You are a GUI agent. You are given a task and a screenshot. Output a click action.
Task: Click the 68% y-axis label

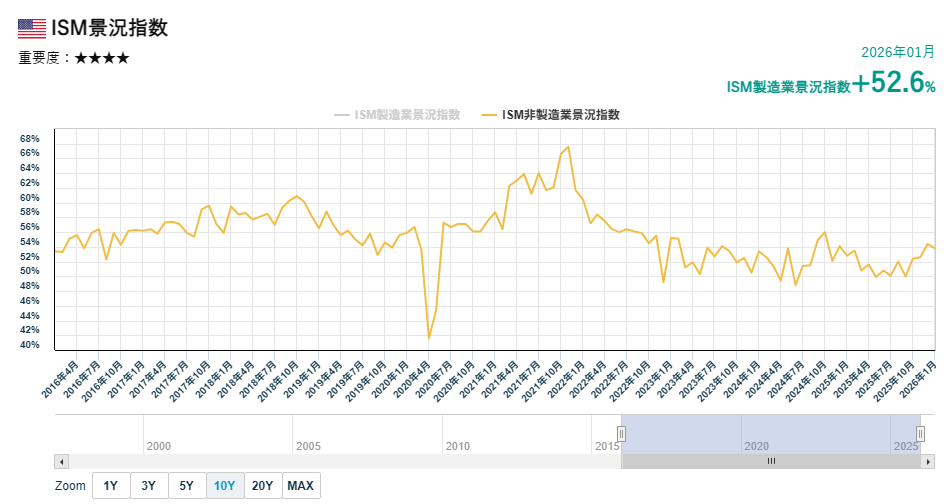click(29, 139)
